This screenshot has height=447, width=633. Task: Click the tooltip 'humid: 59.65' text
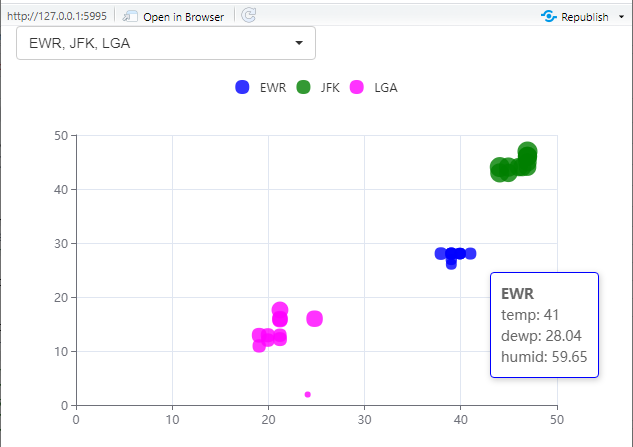544,357
